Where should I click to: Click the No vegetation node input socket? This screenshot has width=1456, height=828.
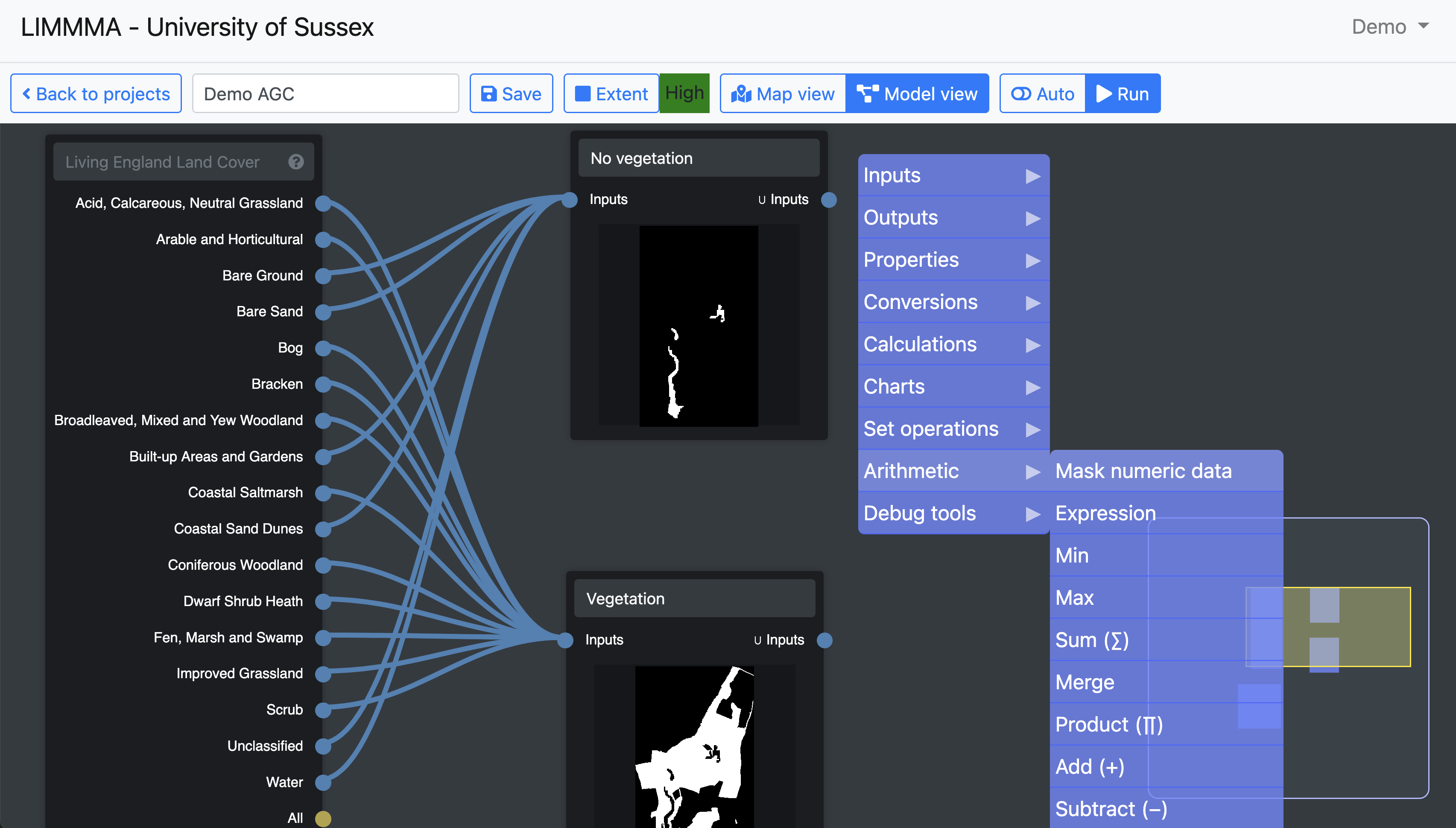point(569,200)
